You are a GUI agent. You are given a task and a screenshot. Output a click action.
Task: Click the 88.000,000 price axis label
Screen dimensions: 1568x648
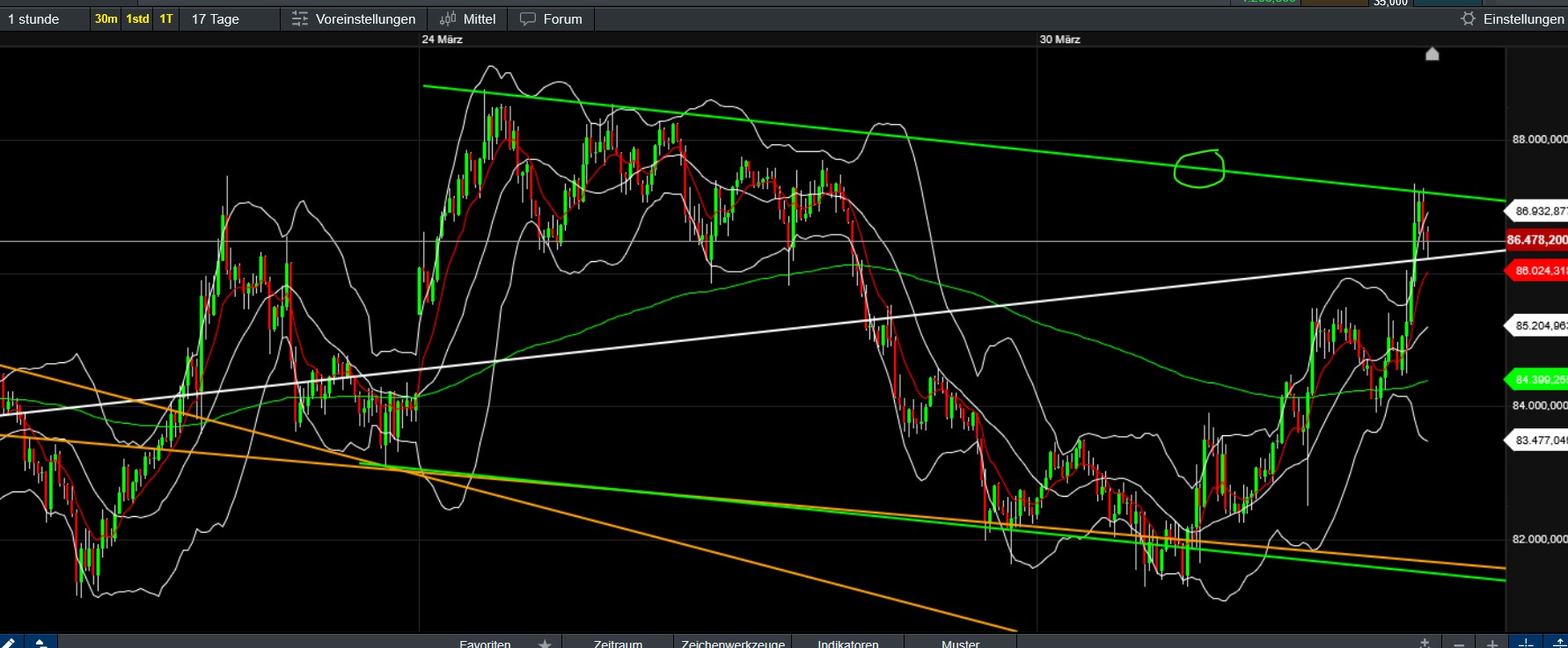[1540, 139]
